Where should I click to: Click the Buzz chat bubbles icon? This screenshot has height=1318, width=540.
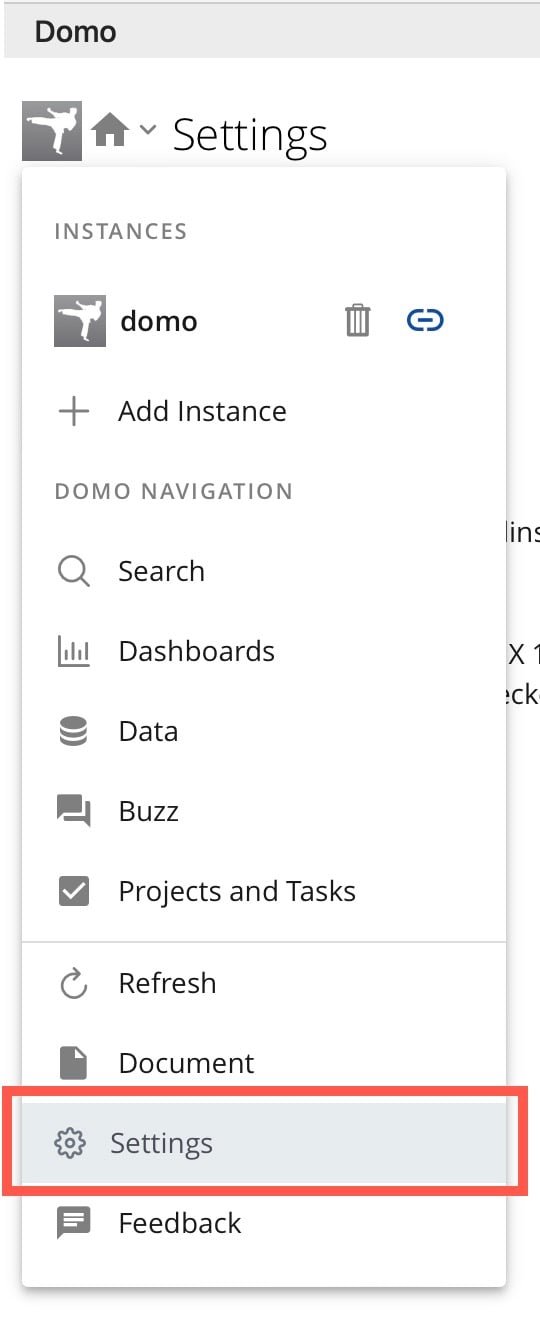74,811
